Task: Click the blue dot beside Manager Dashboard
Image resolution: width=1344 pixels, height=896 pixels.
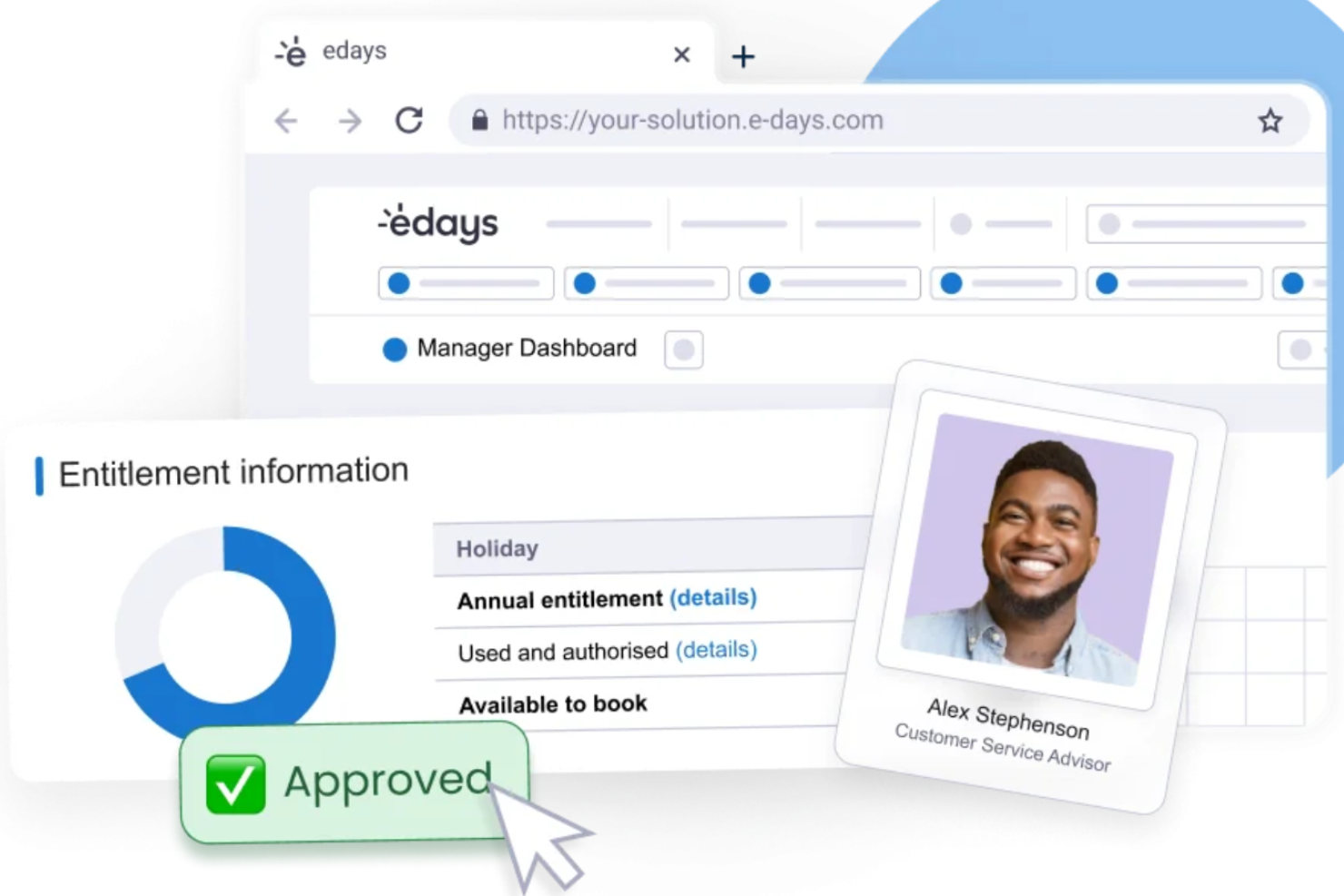Action: tap(394, 350)
